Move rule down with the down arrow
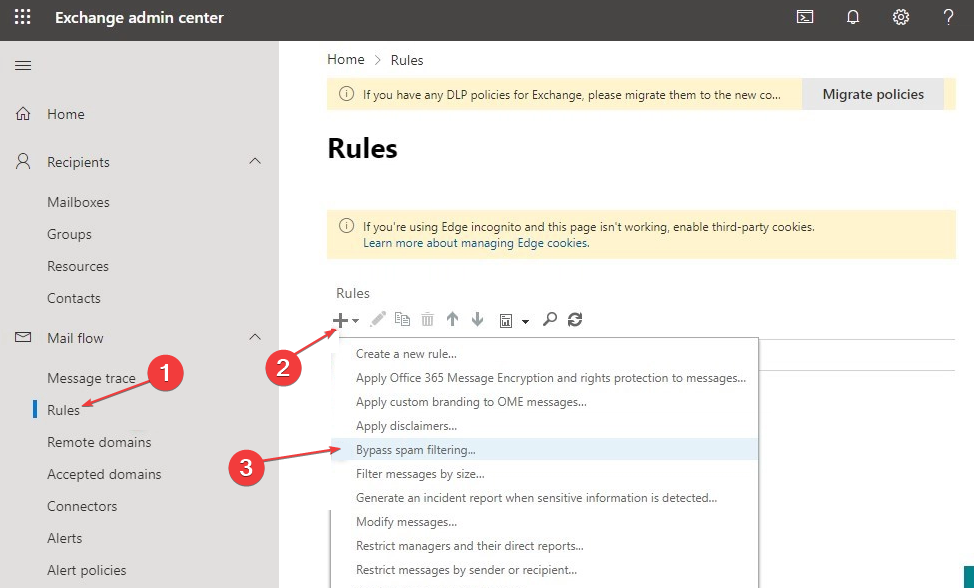This screenshot has width=974, height=588. [477, 319]
